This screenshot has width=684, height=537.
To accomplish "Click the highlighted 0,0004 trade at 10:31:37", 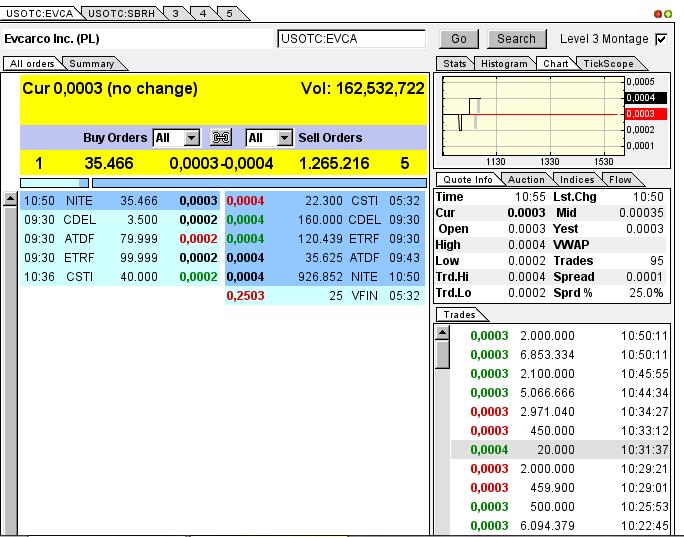I will (560, 450).
